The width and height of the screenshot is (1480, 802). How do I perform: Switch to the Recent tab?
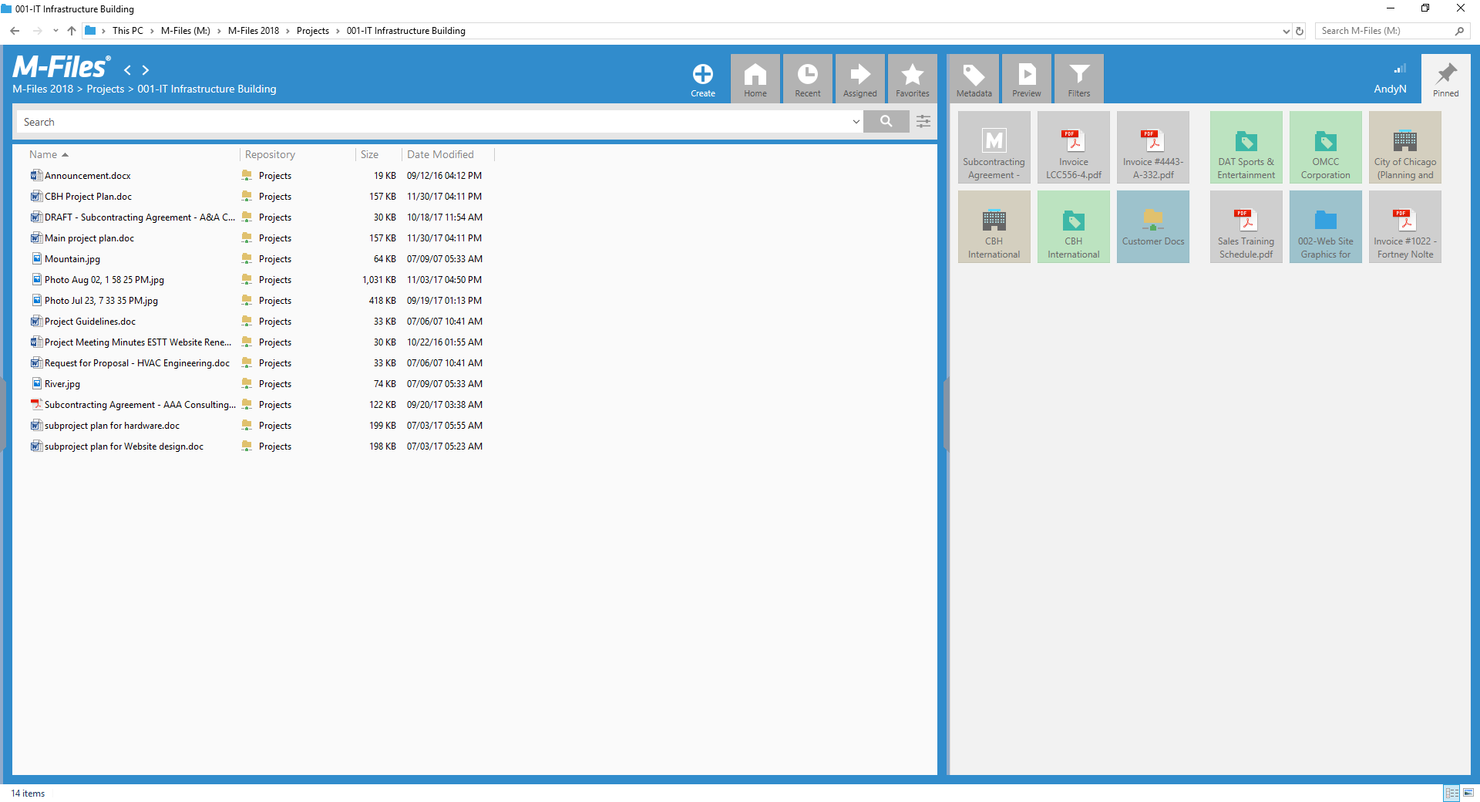(x=807, y=79)
